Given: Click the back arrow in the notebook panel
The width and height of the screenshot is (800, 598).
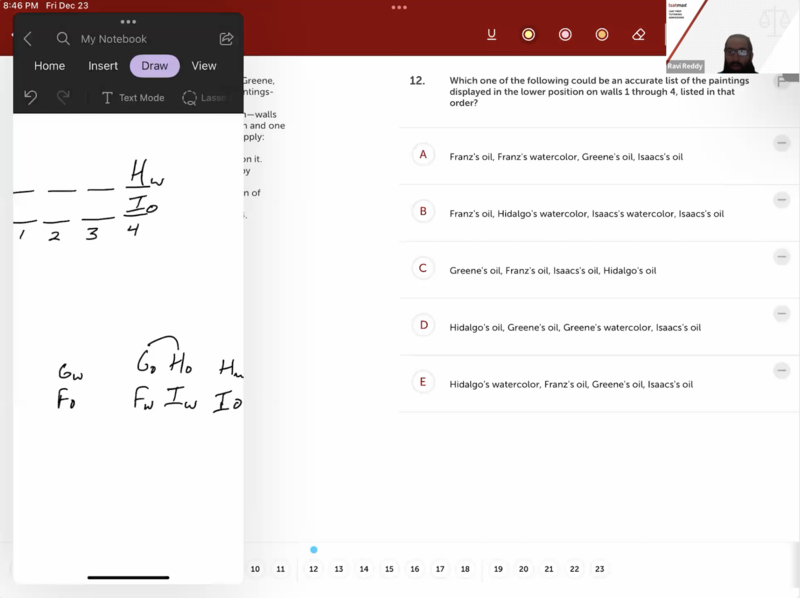Looking at the screenshot, I should (28, 39).
